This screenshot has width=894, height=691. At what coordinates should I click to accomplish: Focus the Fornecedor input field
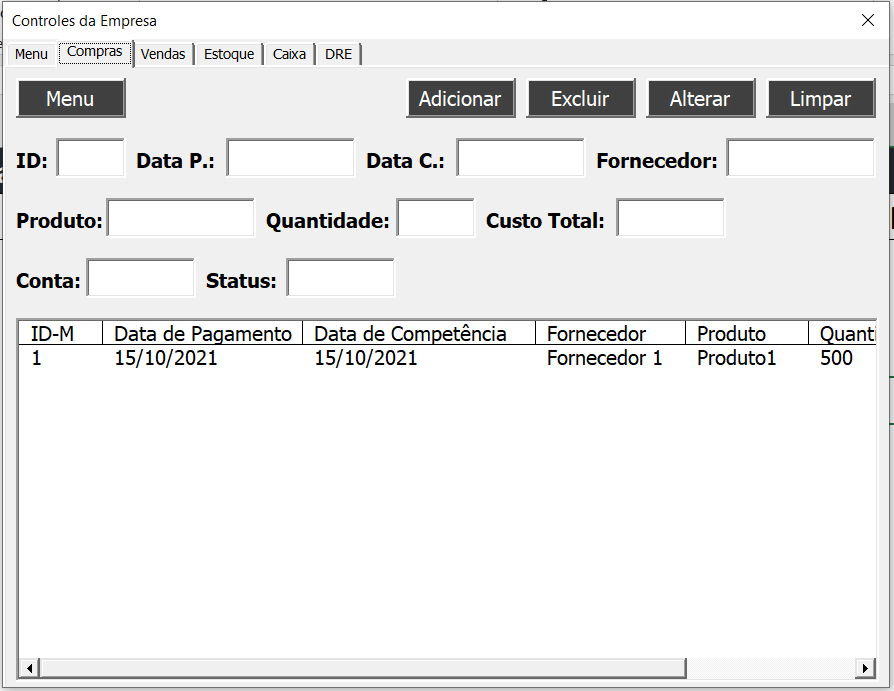tap(800, 158)
